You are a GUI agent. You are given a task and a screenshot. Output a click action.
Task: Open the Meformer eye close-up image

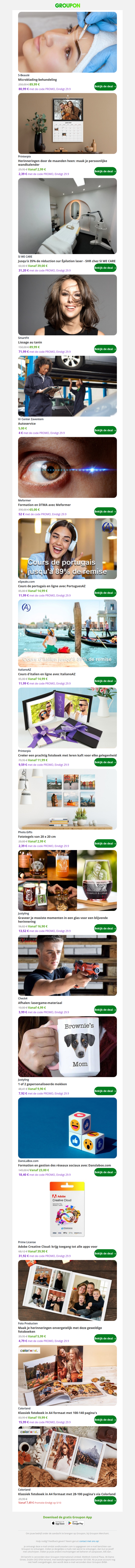[67, 467]
